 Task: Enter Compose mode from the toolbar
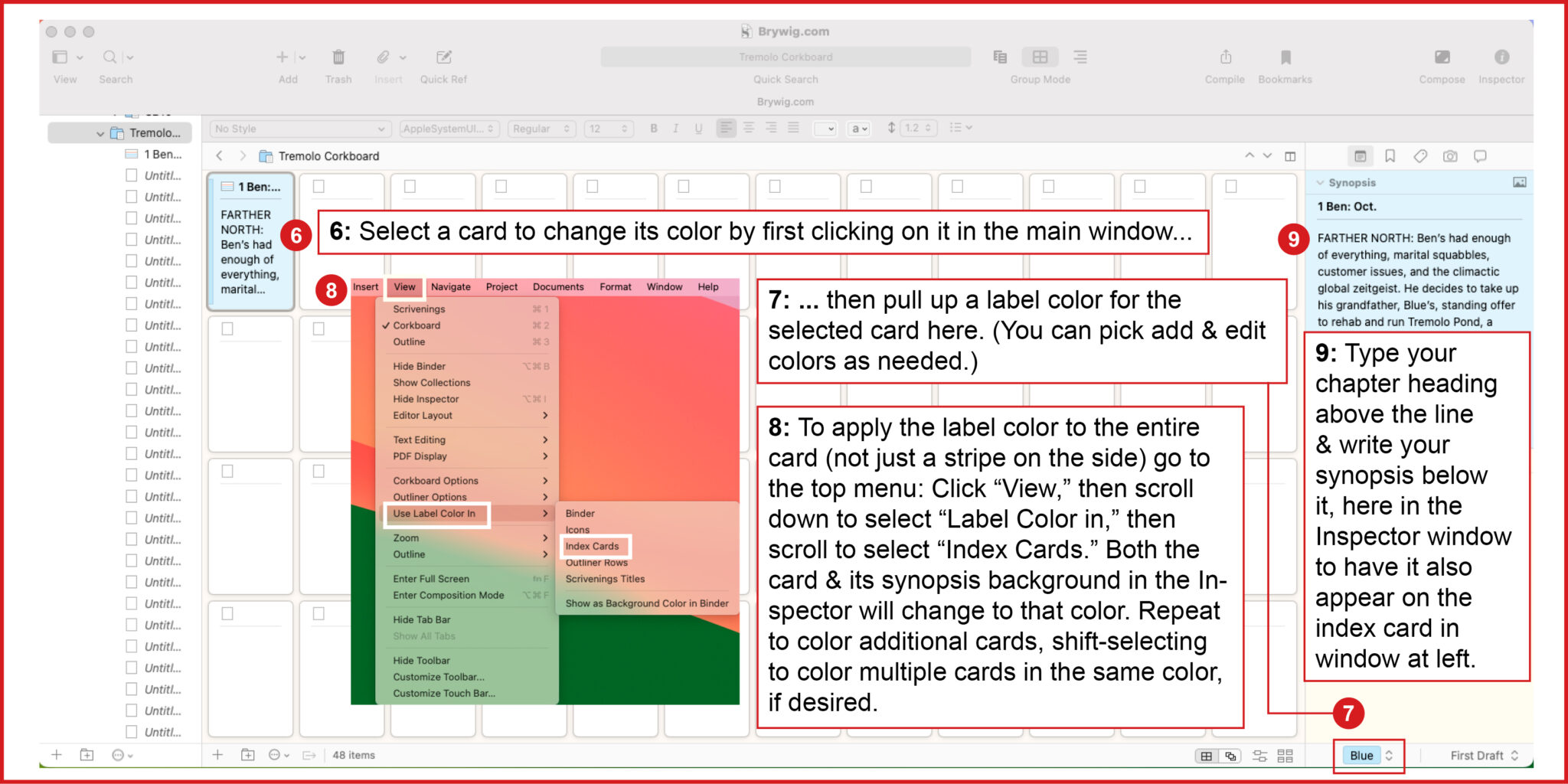tap(1442, 57)
